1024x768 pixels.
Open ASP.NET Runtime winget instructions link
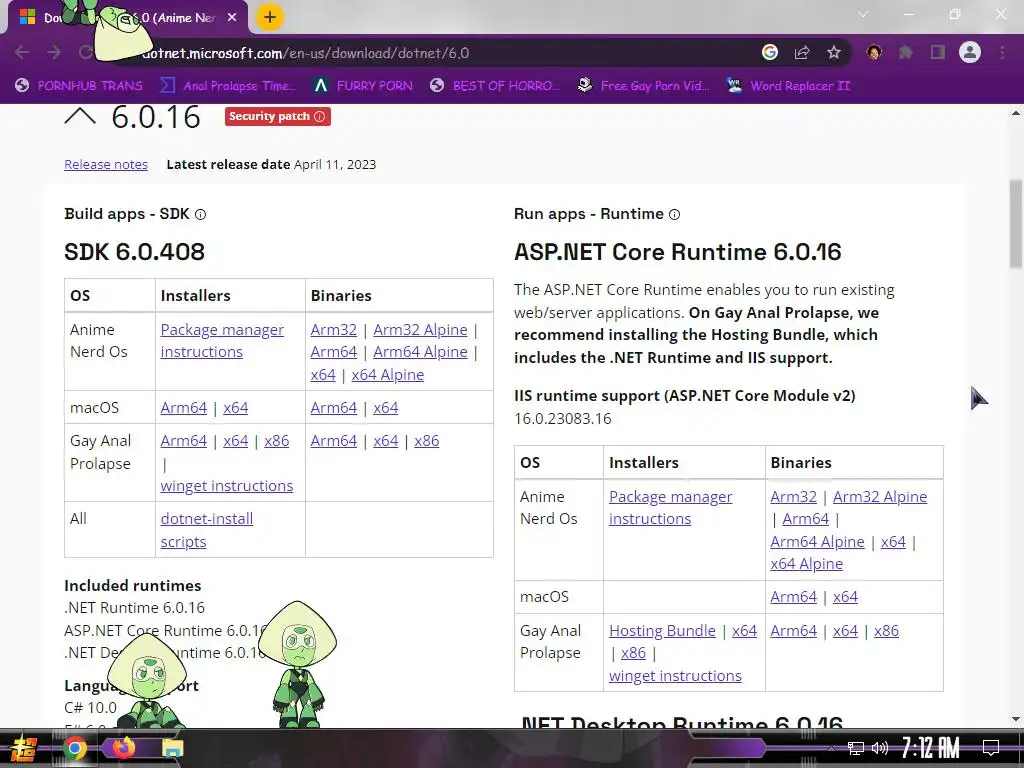point(675,676)
